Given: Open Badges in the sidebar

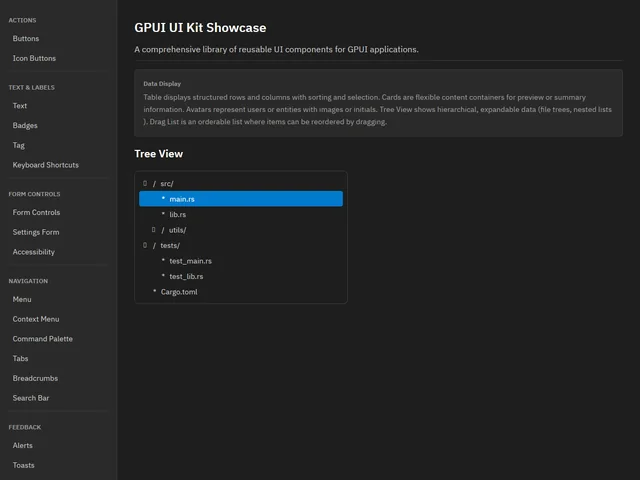Looking at the screenshot, I should (25, 125).
